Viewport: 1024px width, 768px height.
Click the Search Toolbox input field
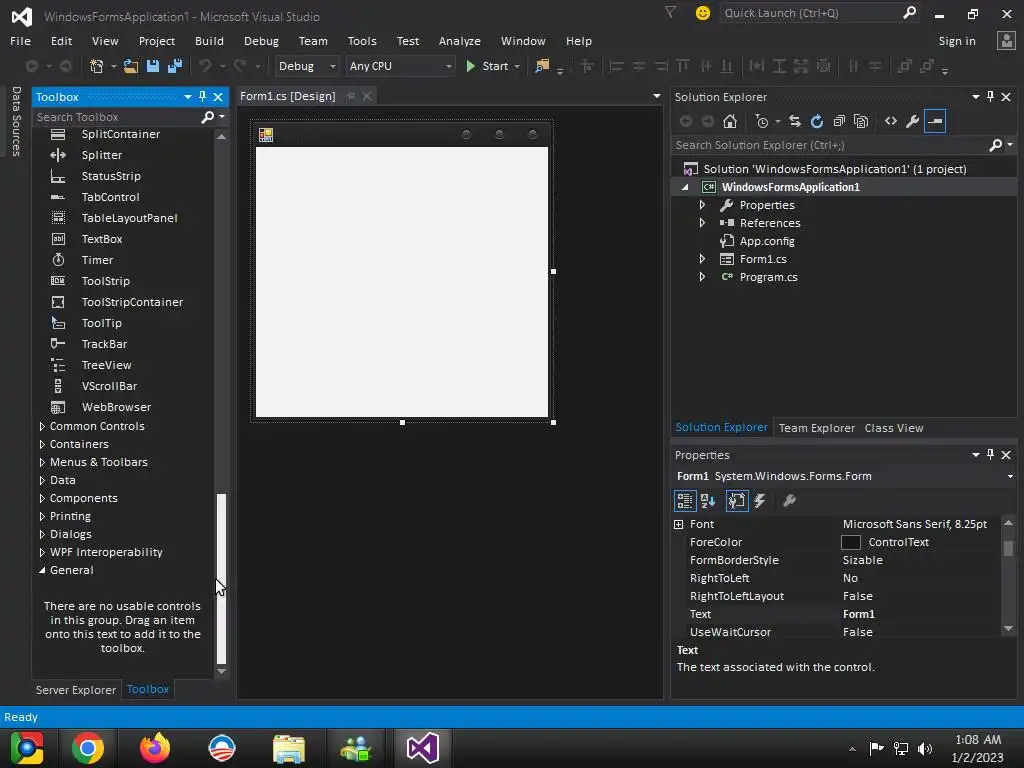pyautogui.click(x=116, y=117)
